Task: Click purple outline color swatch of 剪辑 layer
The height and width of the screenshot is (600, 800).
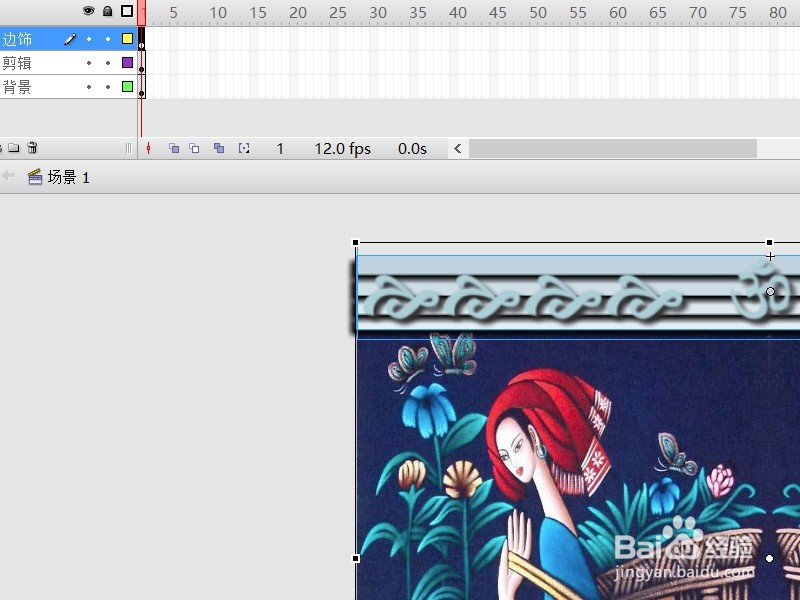Action: point(128,62)
